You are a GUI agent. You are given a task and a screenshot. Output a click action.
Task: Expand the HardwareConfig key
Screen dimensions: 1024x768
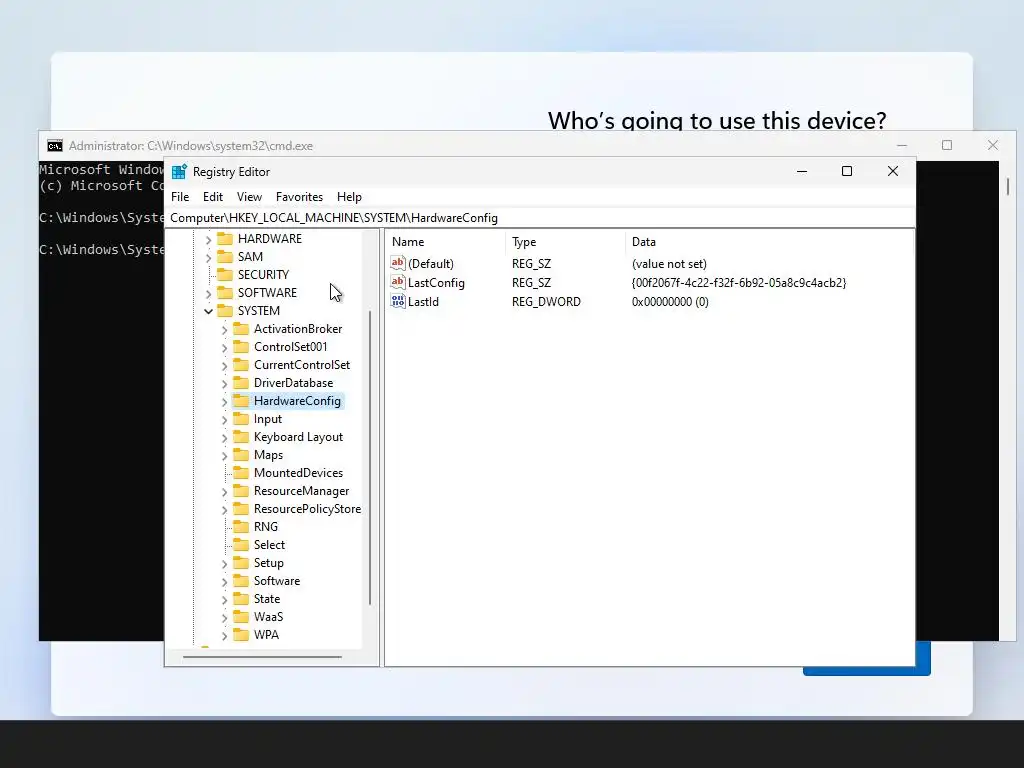225,402
